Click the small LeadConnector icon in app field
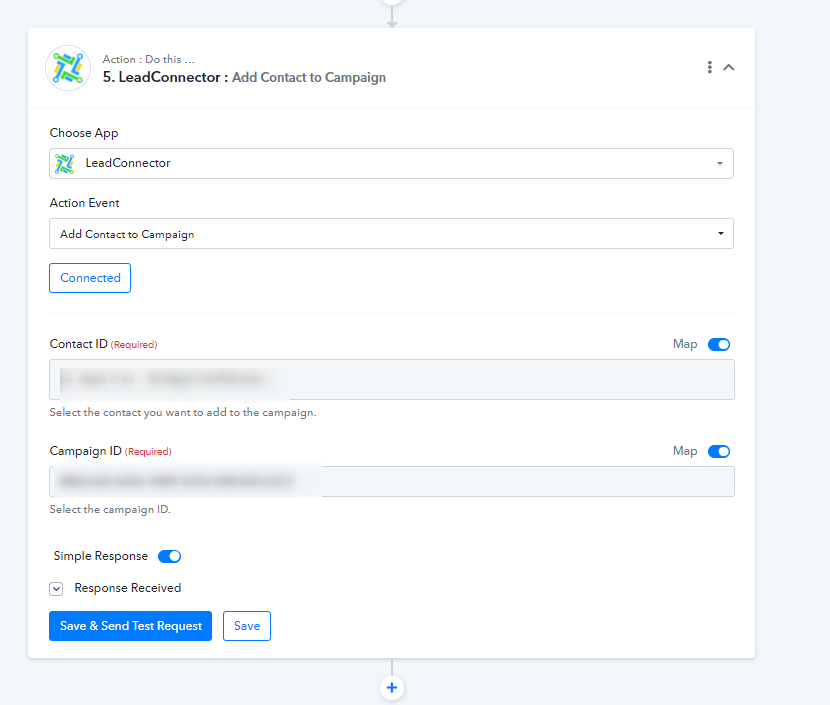 click(x=65, y=164)
